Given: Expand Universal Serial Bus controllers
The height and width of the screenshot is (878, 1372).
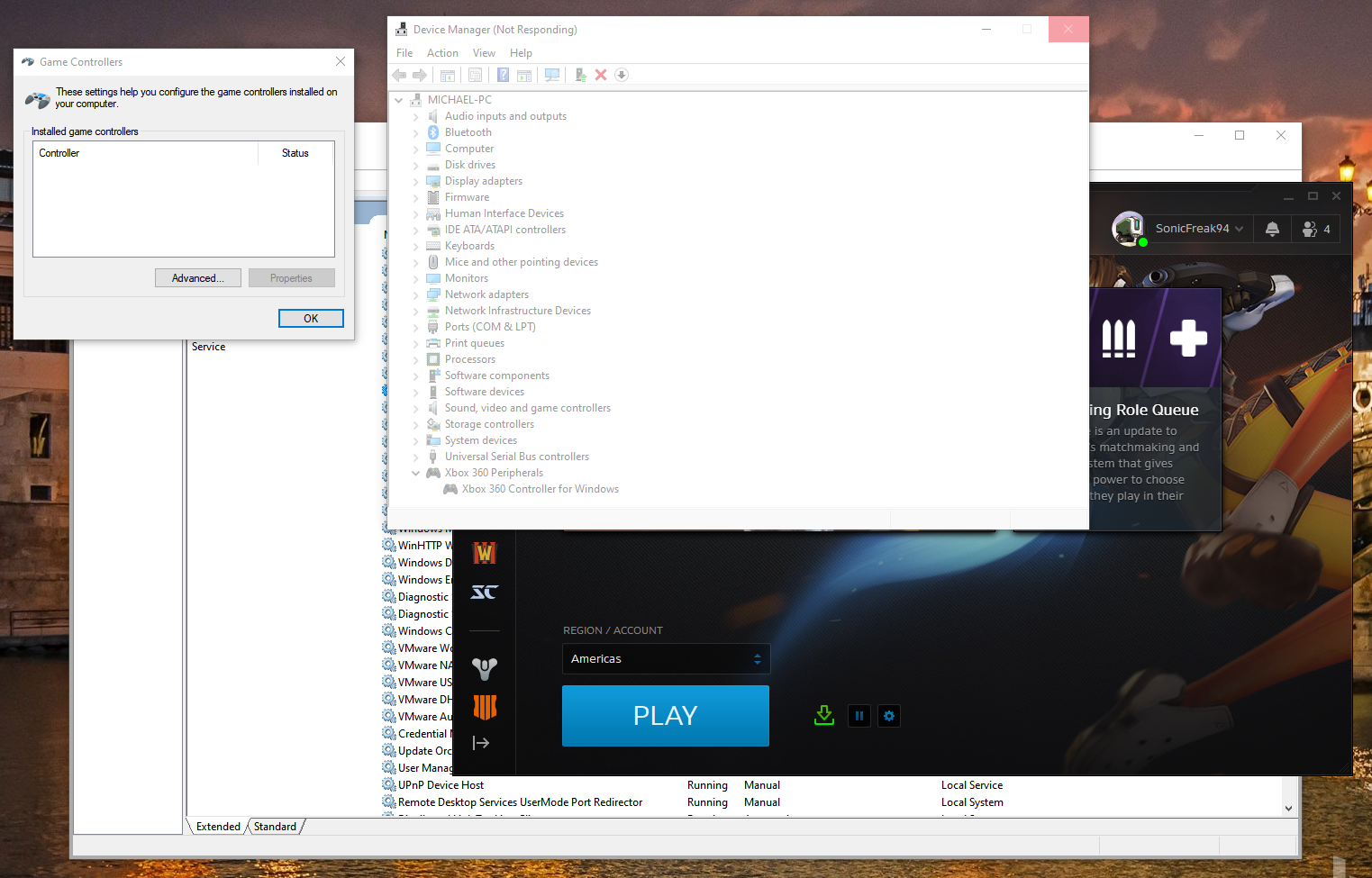Looking at the screenshot, I should pyautogui.click(x=415, y=457).
